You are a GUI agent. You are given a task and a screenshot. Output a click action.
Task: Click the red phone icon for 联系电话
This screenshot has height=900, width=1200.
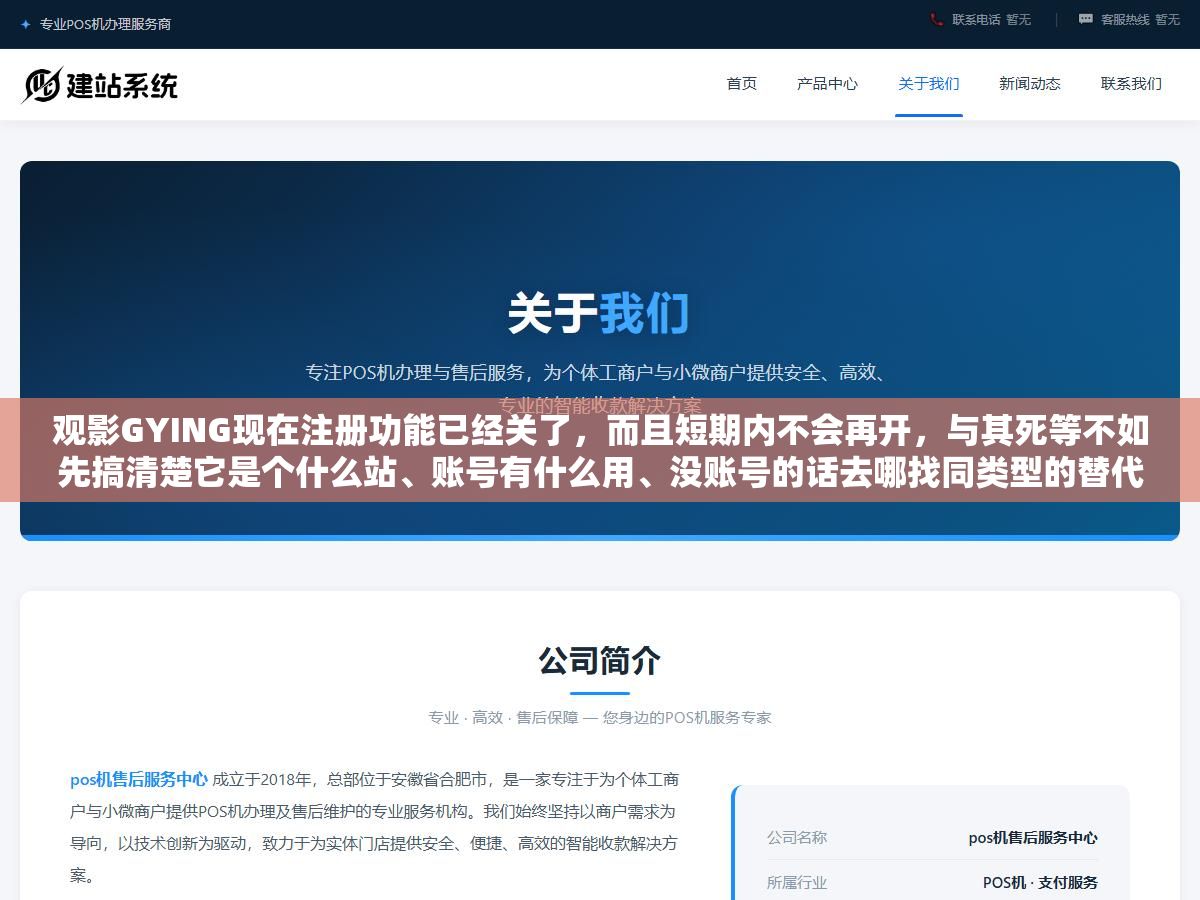point(936,19)
